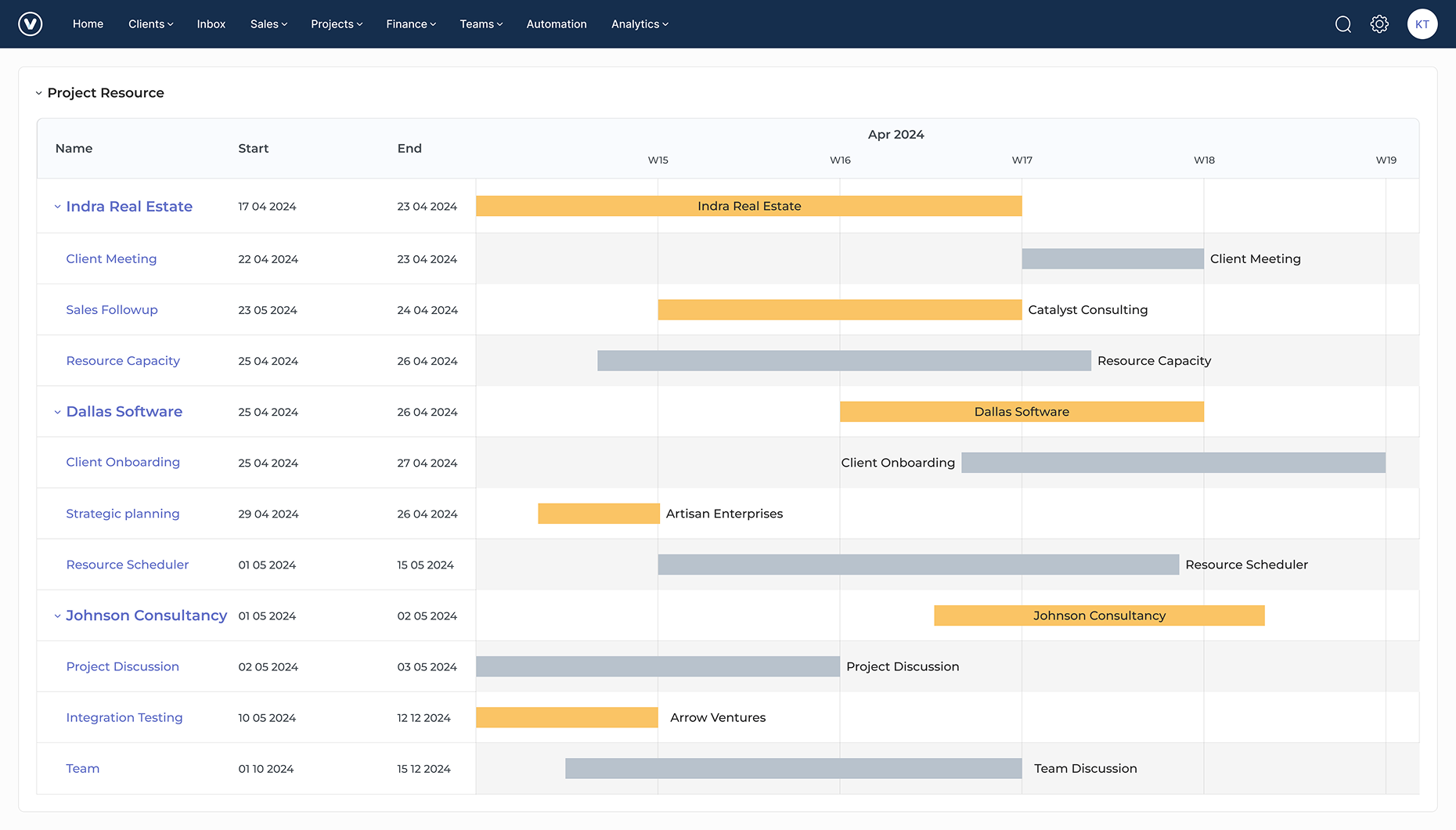Collapse the Indra Real Estate group
1456x830 pixels.
[x=57, y=207]
